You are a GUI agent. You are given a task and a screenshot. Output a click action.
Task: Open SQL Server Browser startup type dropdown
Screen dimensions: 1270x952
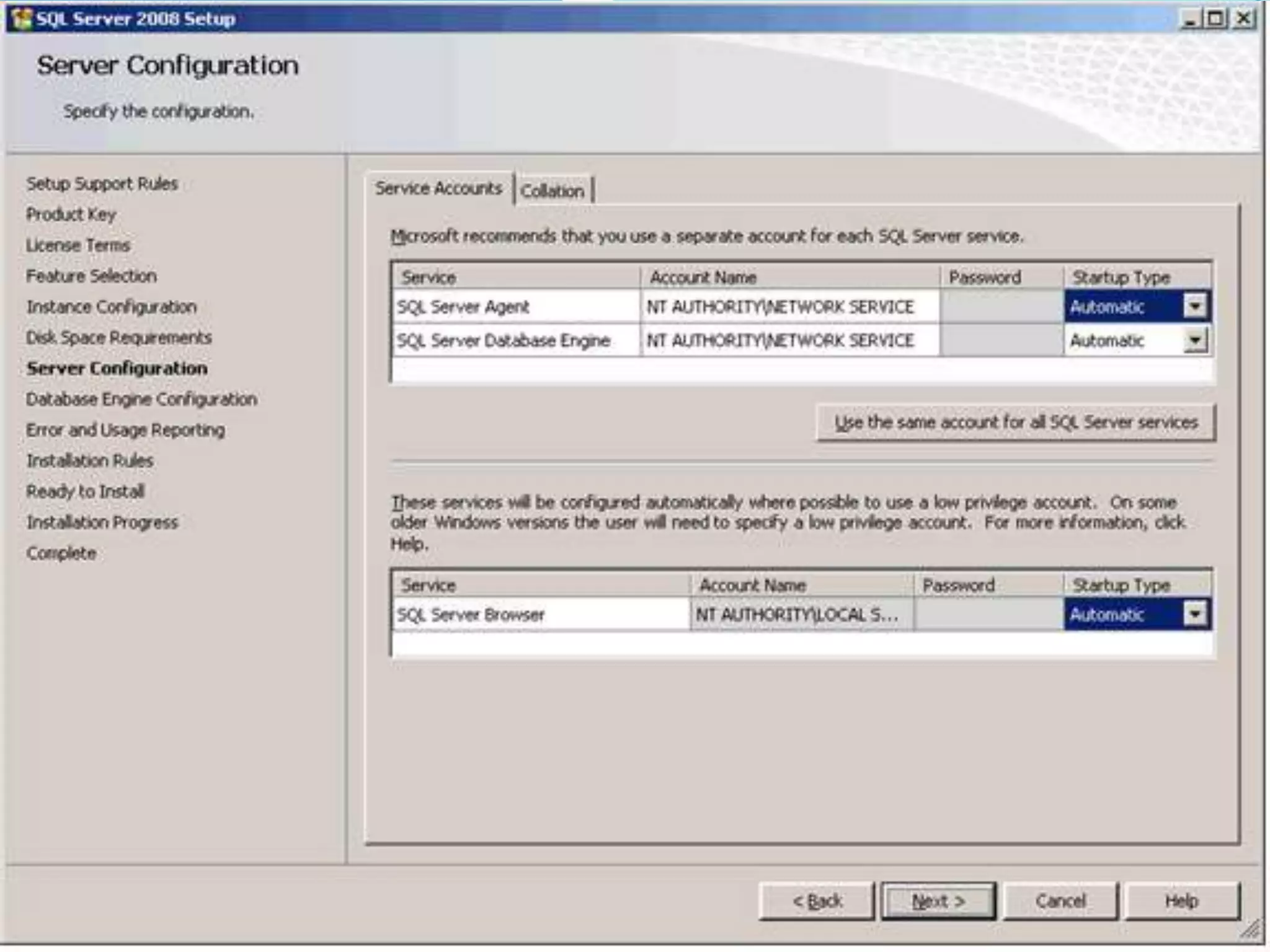(x=1194, y=614)
